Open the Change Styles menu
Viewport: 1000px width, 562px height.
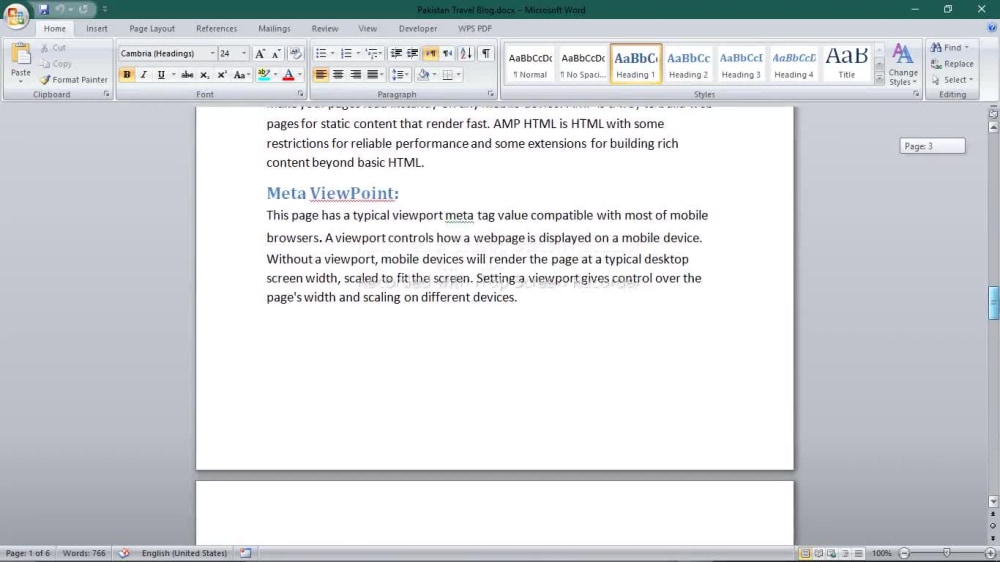(x=902, y=64)
